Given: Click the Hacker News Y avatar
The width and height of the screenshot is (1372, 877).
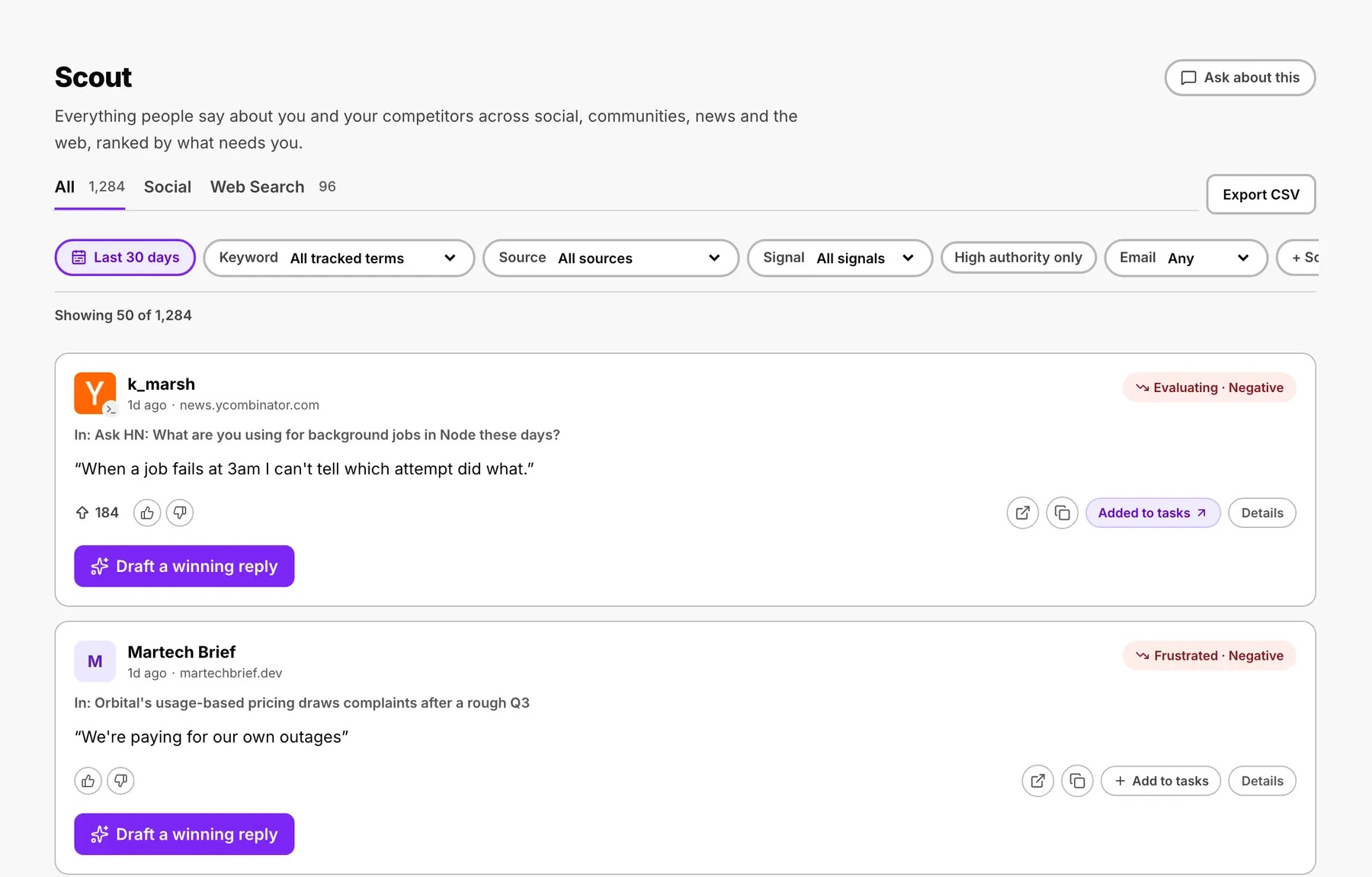Looking at the screenshot, I should coord(95,394).
